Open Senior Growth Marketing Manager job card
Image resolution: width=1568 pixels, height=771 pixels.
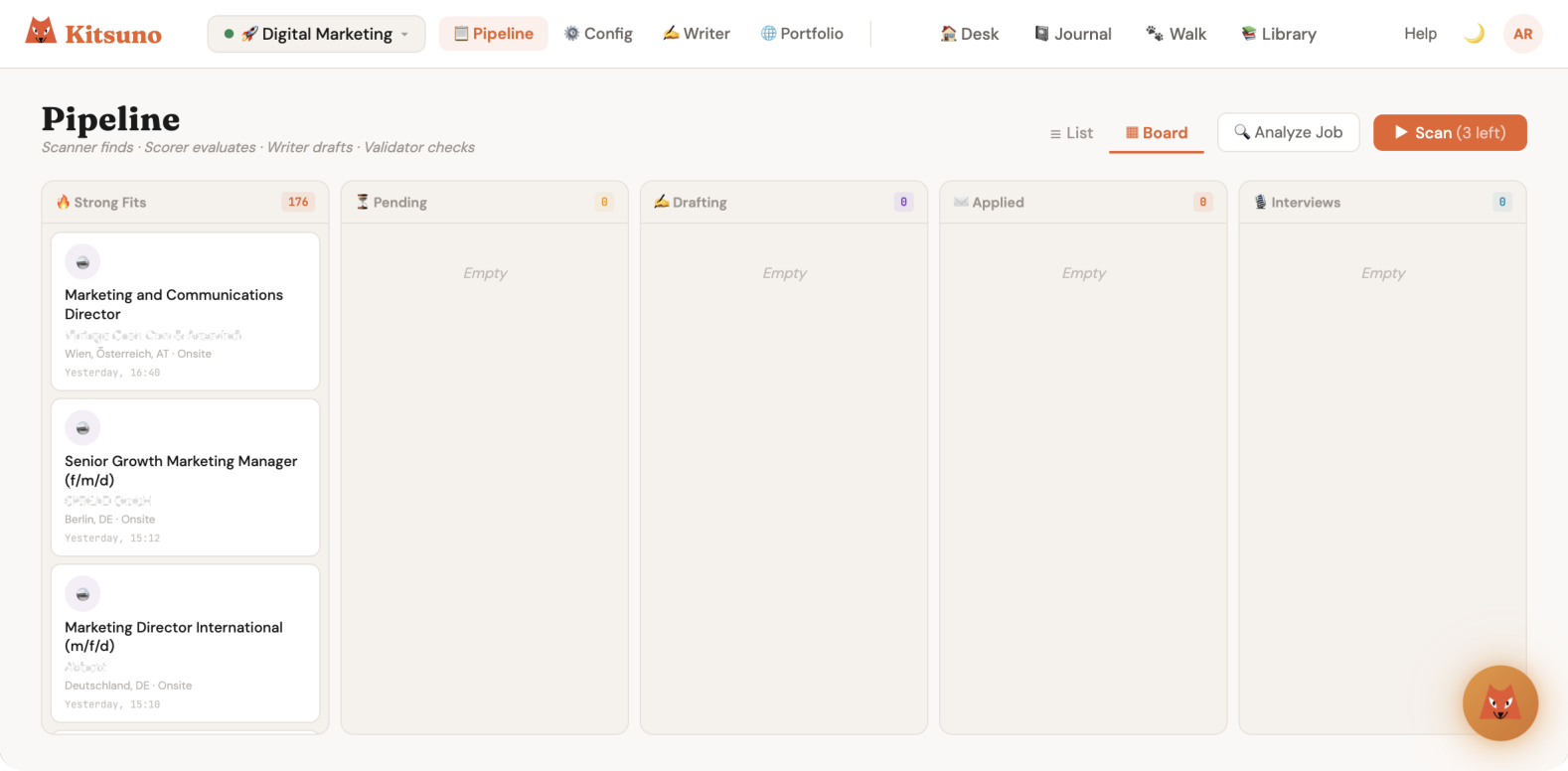click(x=185, y=477)
